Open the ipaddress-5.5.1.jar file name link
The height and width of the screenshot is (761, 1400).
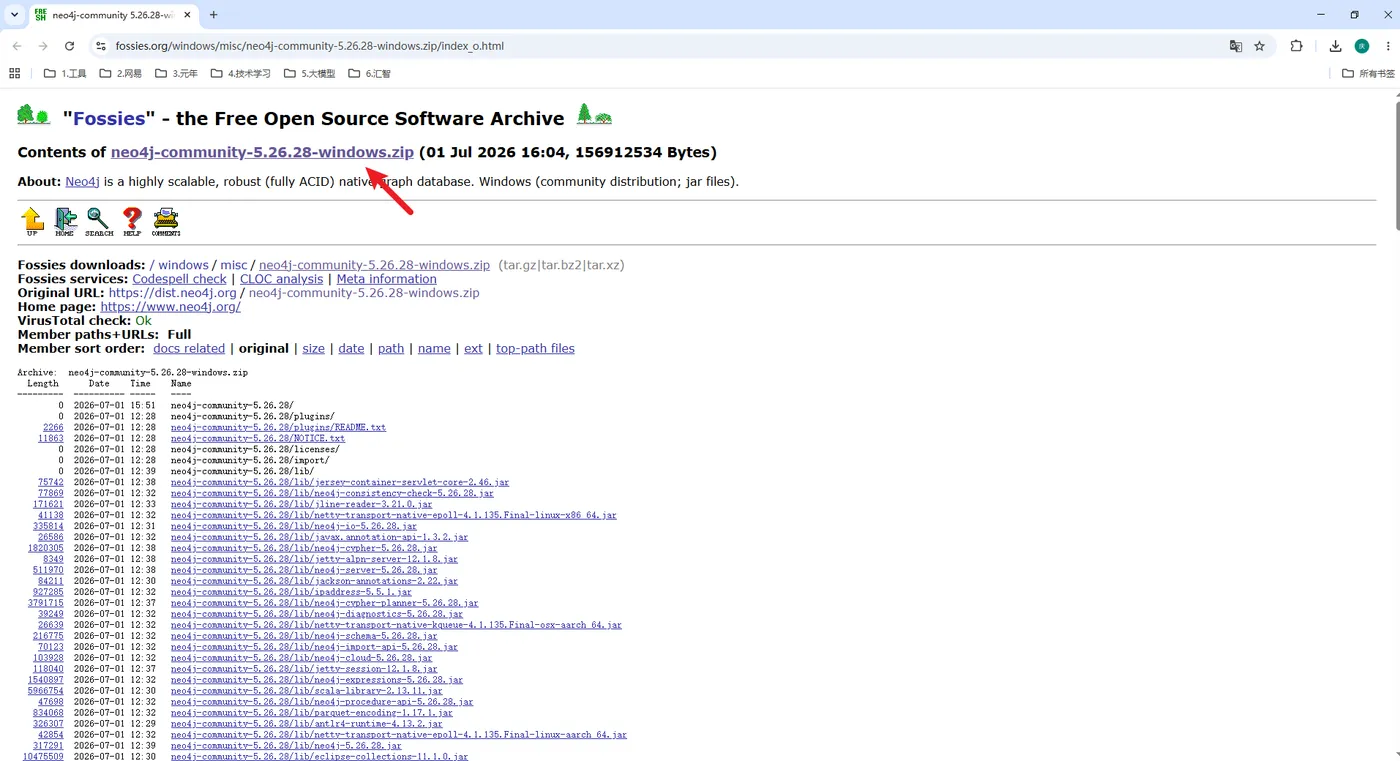pos(291,592)
